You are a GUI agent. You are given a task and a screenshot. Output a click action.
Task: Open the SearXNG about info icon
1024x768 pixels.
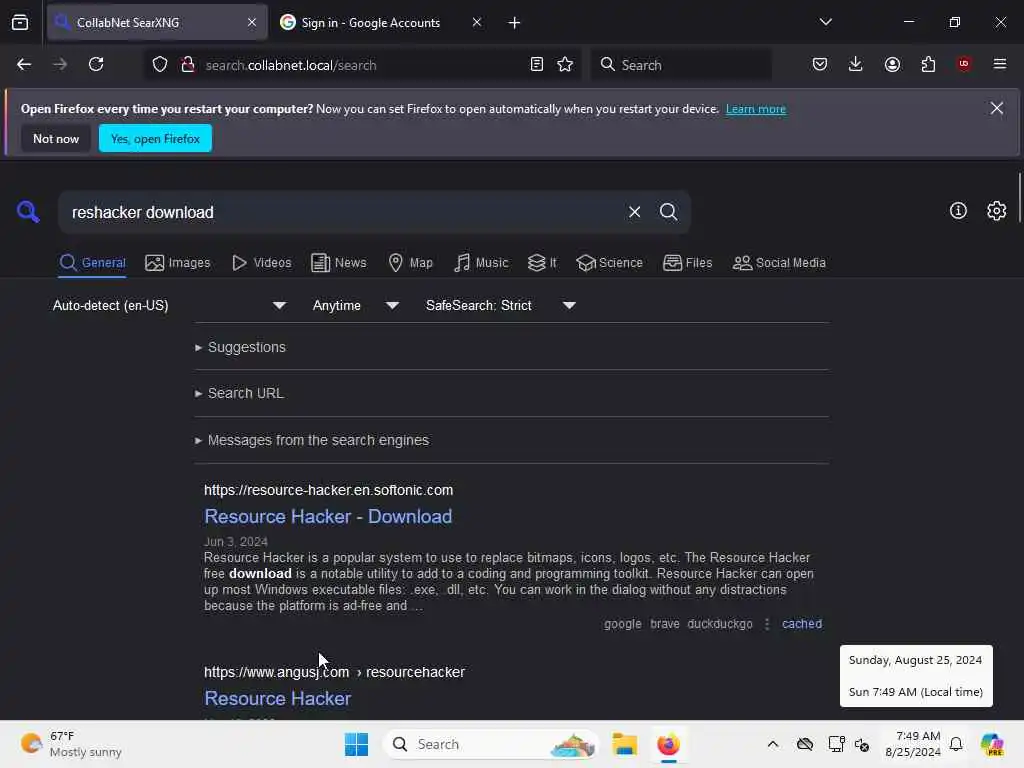pyautogui.click(x=958, y=211)
